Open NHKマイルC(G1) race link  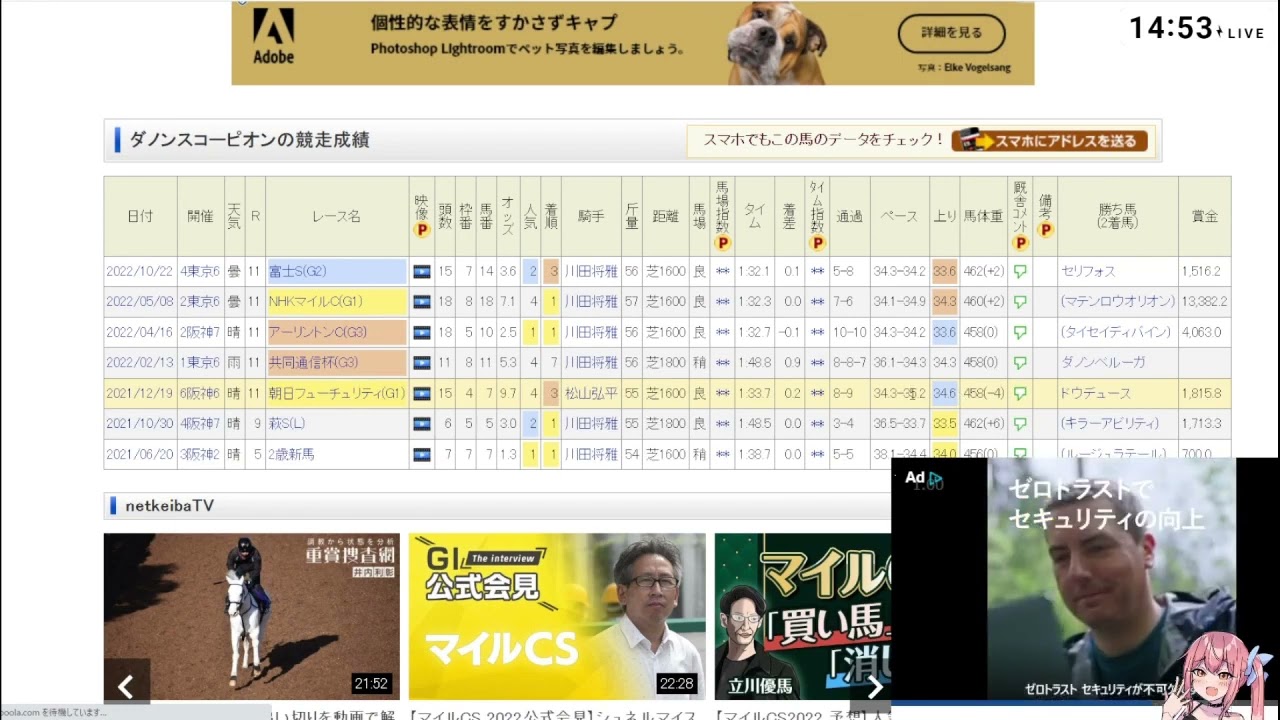pyautogui.click(x=315, y=301)
